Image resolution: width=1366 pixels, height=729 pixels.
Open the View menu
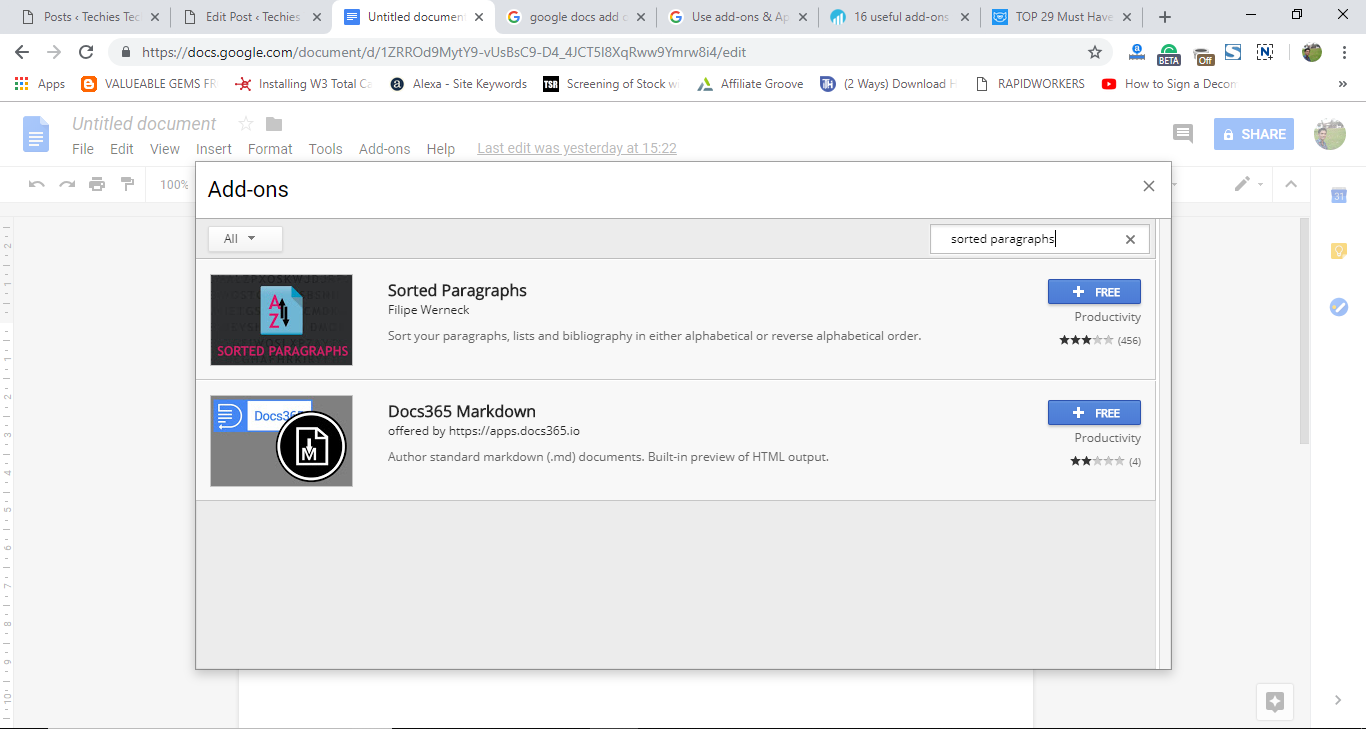(x=165, y=149)
